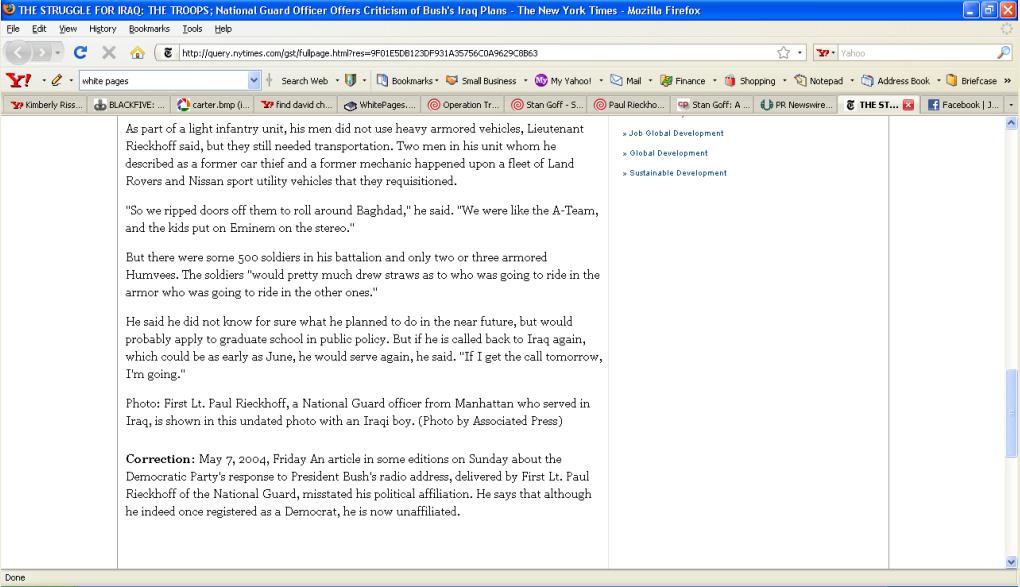1020x587 pixels.
Task: Click the vertical scrollbar down arrow
Action: click(x=1010, y=562)
